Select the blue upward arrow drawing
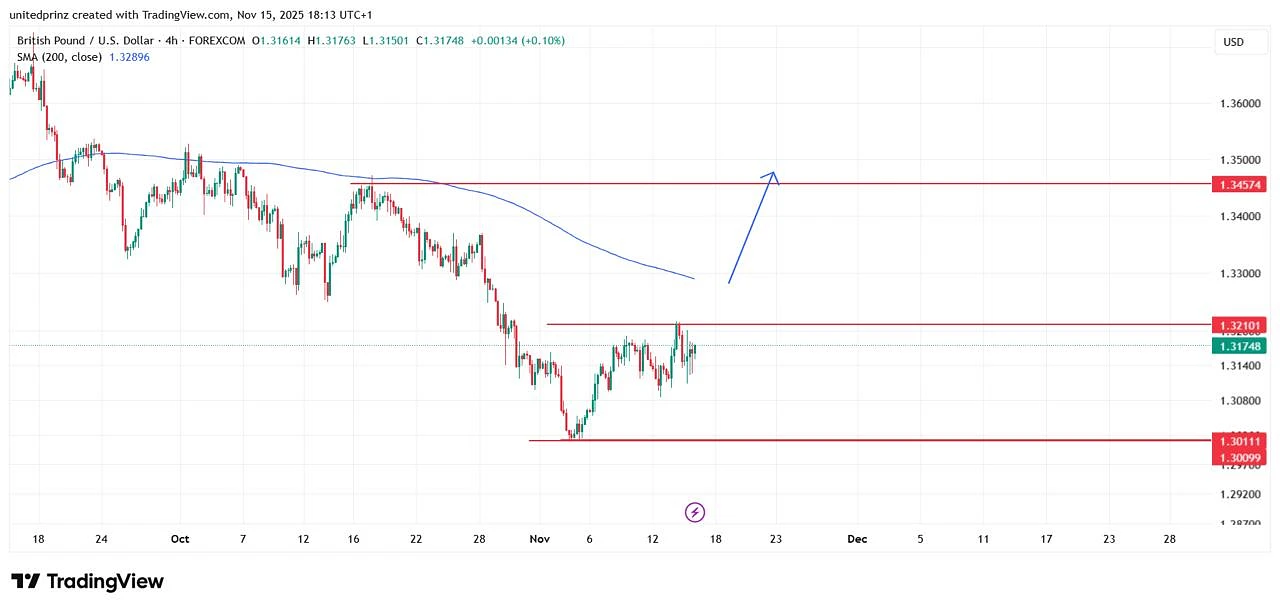 coord(752,228)
